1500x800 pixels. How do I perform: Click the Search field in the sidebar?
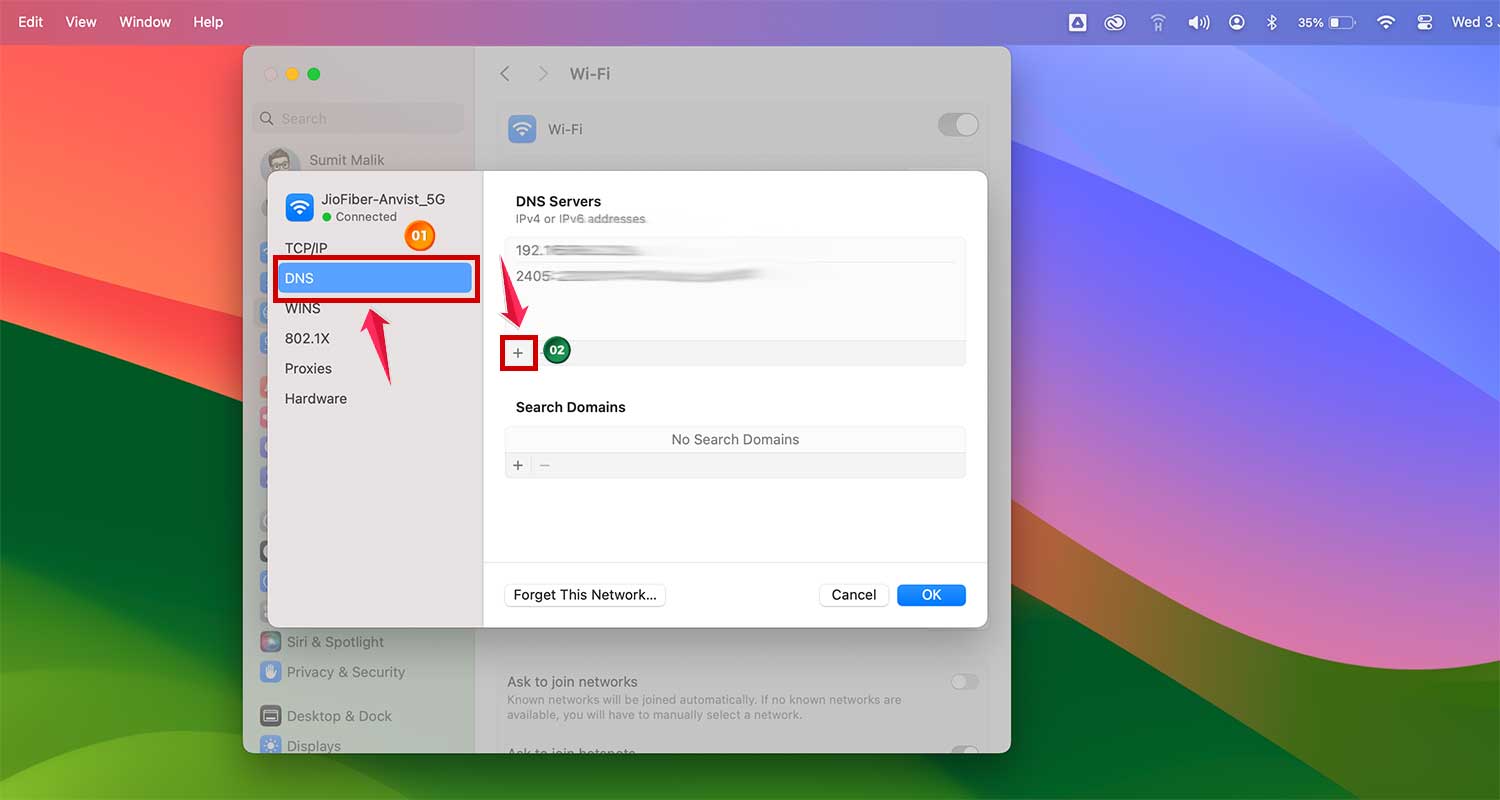click(357, 118)
